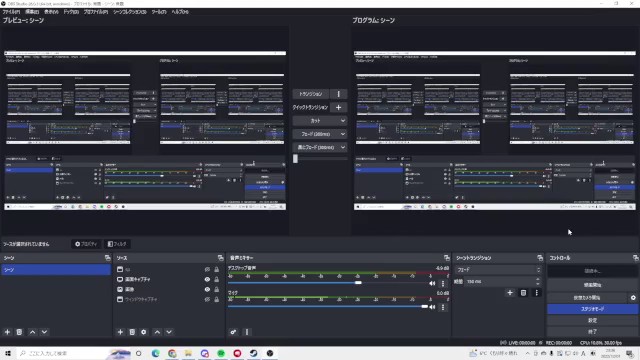Open the ファイル menu
The width and height of the screenshot is (640, 360).
pyautogui.click(x=11, y=12)
